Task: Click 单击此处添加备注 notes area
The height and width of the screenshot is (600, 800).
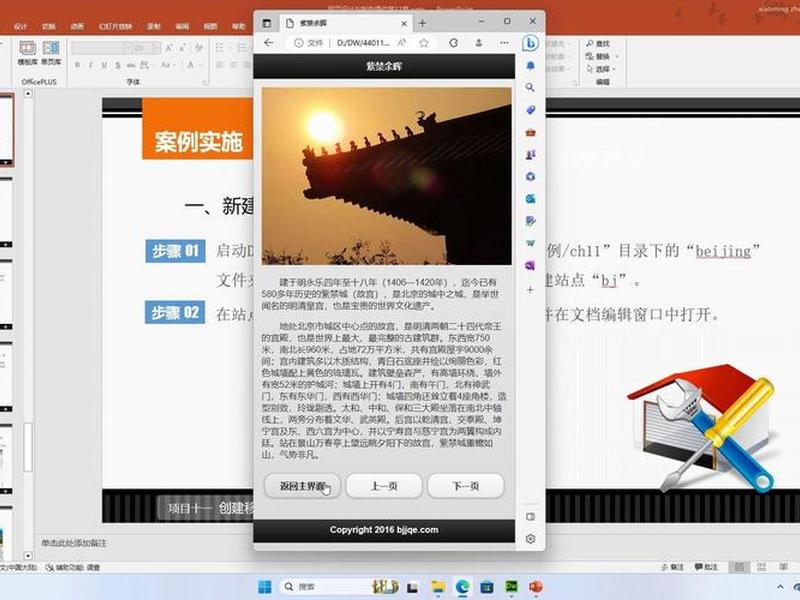Action: click(74, 543)
